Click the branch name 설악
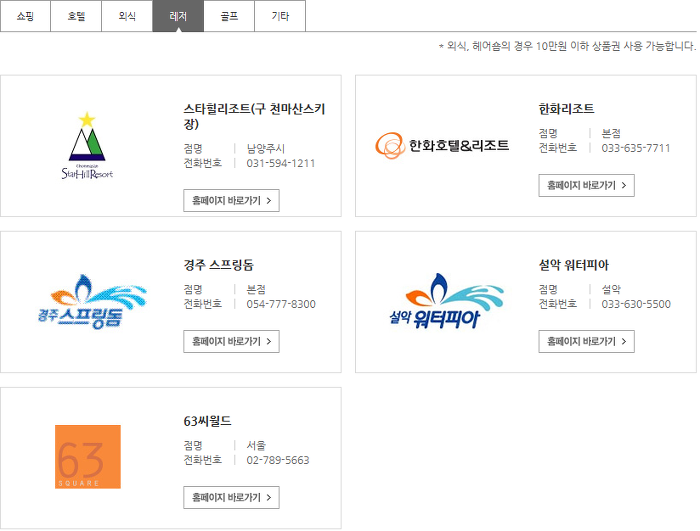The height and width of the screenshot is (531, 700). coord(611,289)
